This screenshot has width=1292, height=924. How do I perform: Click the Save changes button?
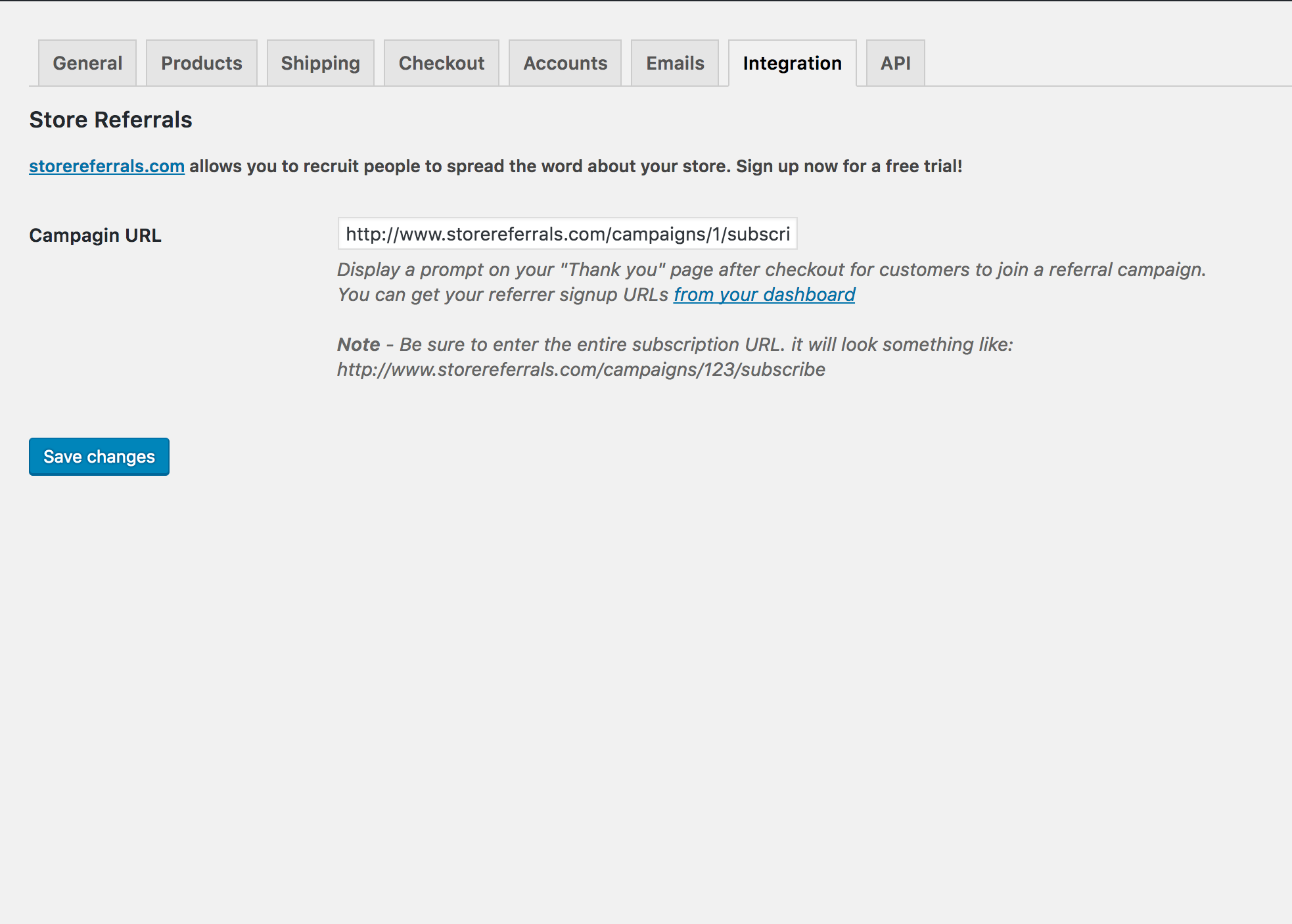click(99, 457)
